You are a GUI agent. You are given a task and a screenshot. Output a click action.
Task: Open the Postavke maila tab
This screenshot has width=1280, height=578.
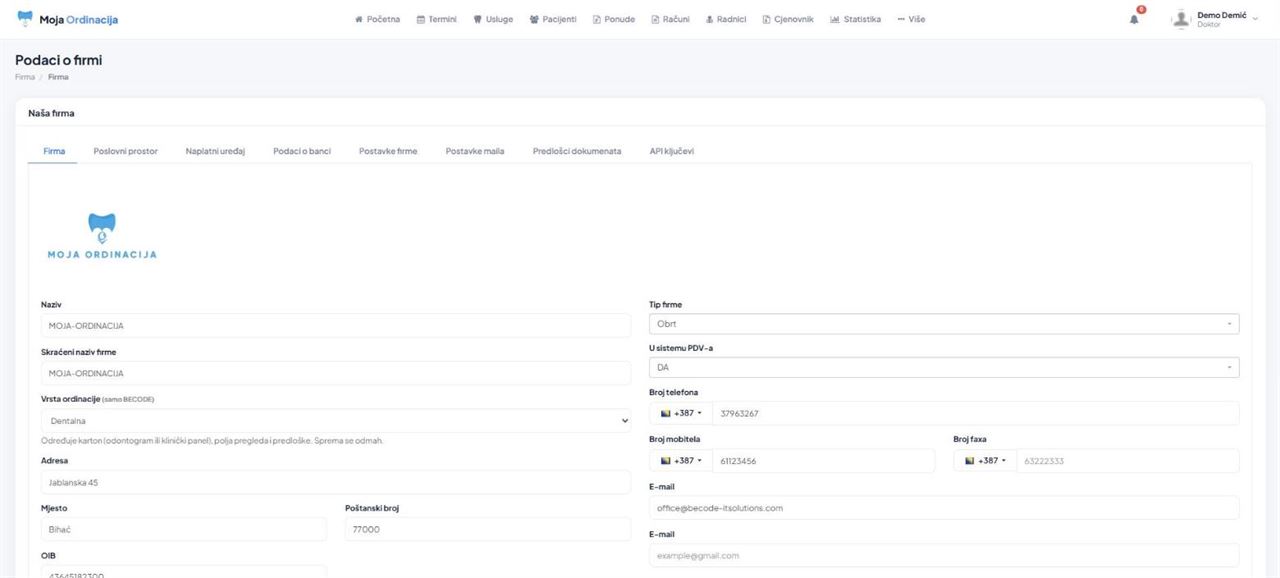click(x=475, y=151)
